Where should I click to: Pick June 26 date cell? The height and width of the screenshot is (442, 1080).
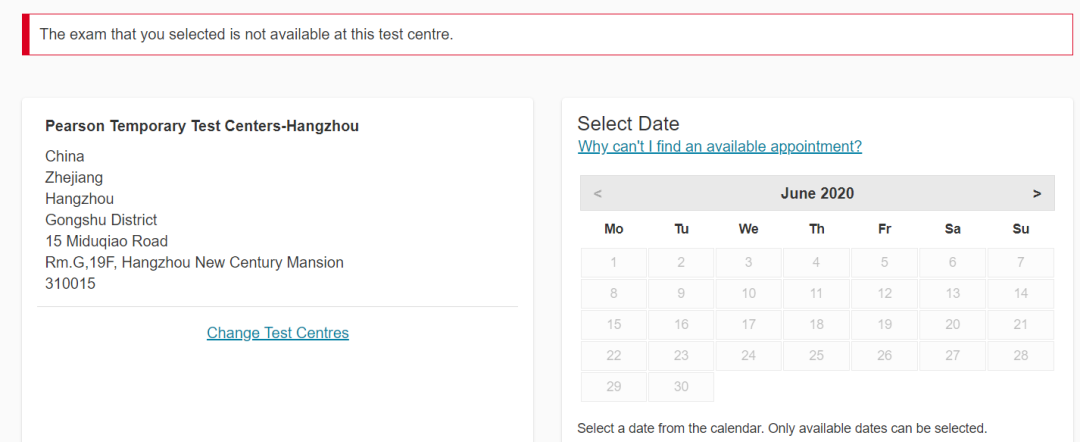tap(884, 356)
